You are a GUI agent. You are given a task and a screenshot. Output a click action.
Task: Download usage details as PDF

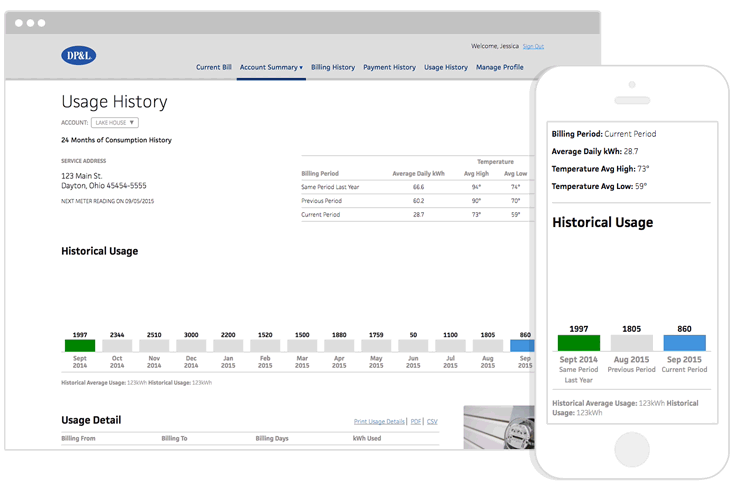416,422
